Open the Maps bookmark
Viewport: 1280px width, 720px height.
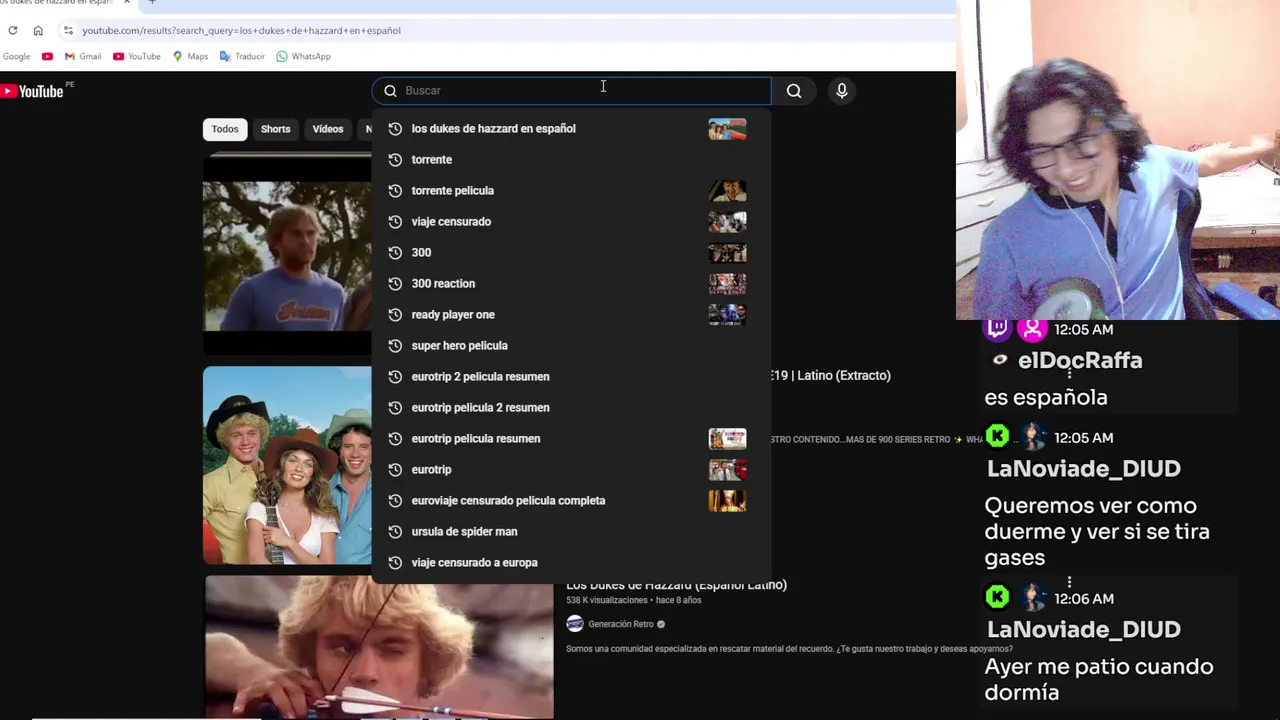pyautogui.click(x=190, y=56)
